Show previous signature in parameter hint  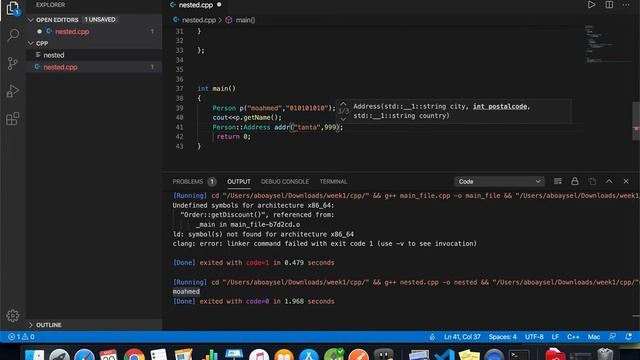coord(343,104)
